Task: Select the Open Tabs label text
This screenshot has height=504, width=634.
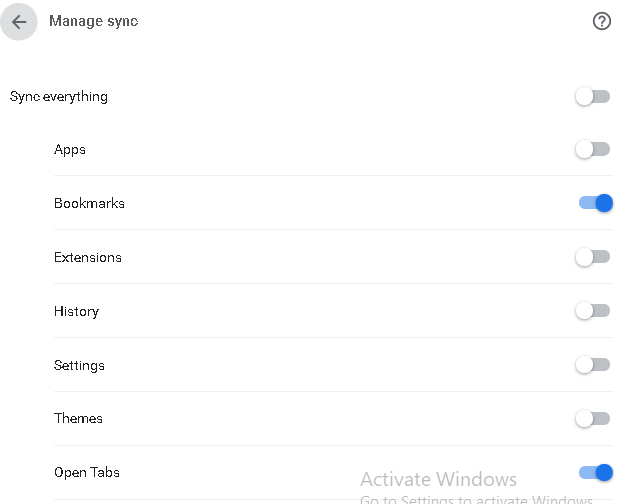Action: coord(87,472)
